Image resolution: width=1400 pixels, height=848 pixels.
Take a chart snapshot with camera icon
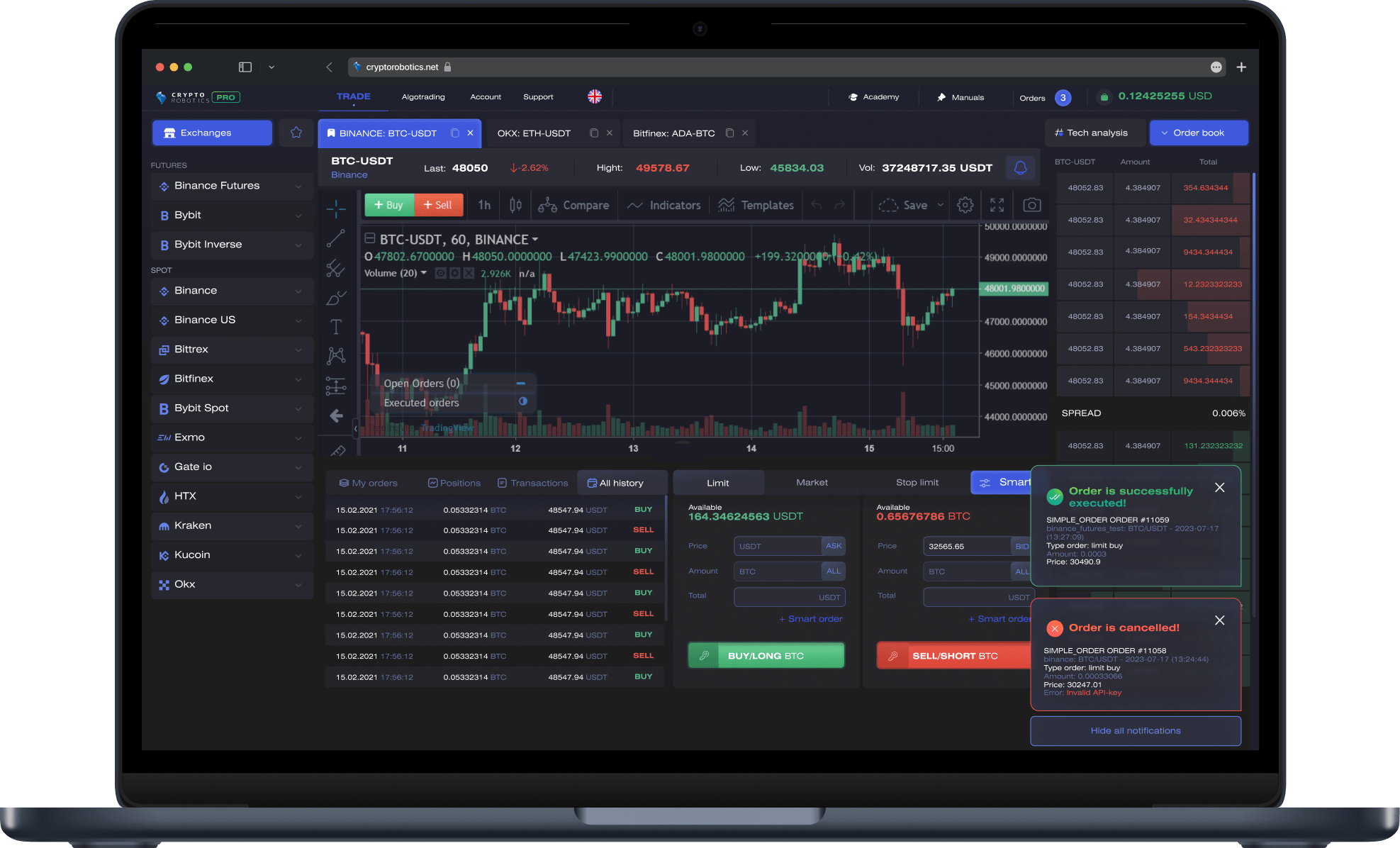click(1032, 205)
